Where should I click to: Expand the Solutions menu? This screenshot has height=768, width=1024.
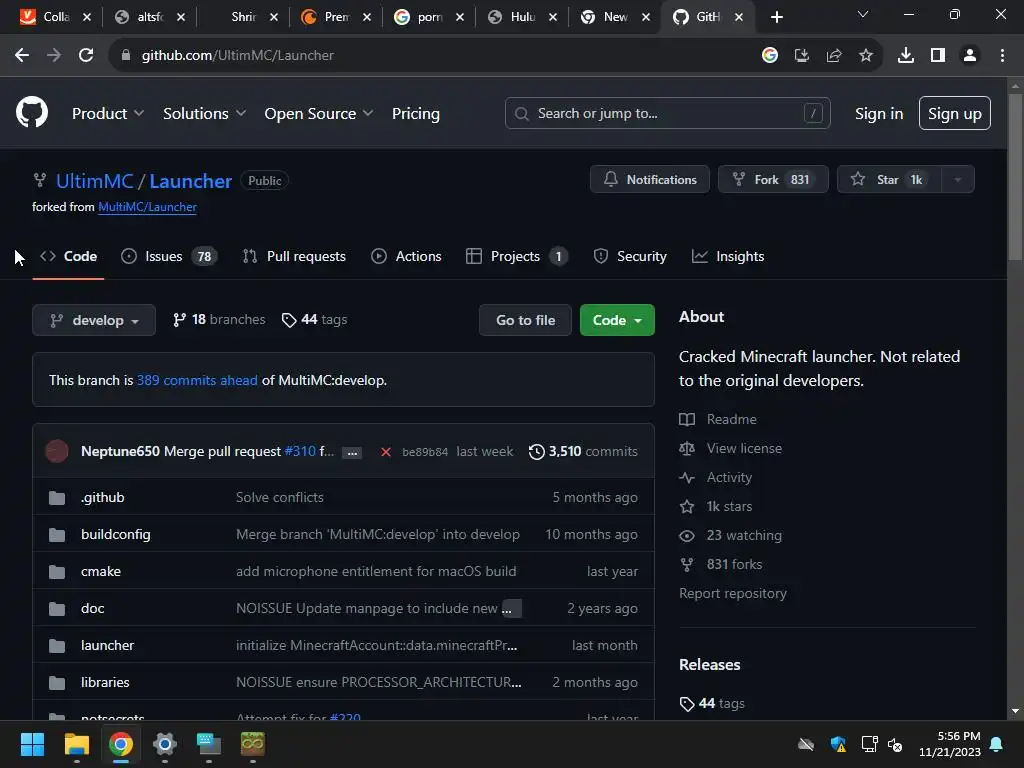point(204,114)
